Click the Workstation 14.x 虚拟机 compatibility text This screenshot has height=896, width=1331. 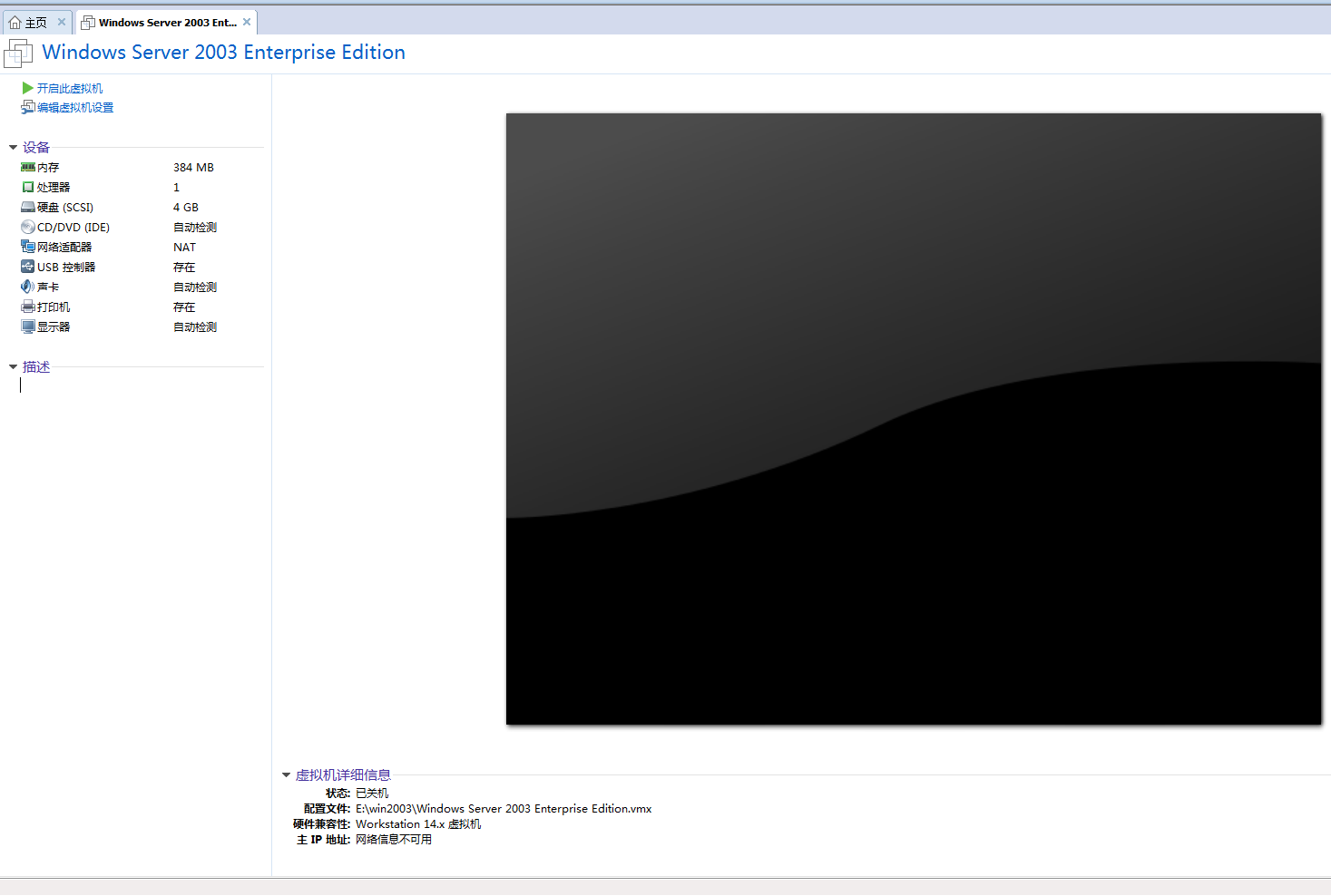[x=418, y=823]
